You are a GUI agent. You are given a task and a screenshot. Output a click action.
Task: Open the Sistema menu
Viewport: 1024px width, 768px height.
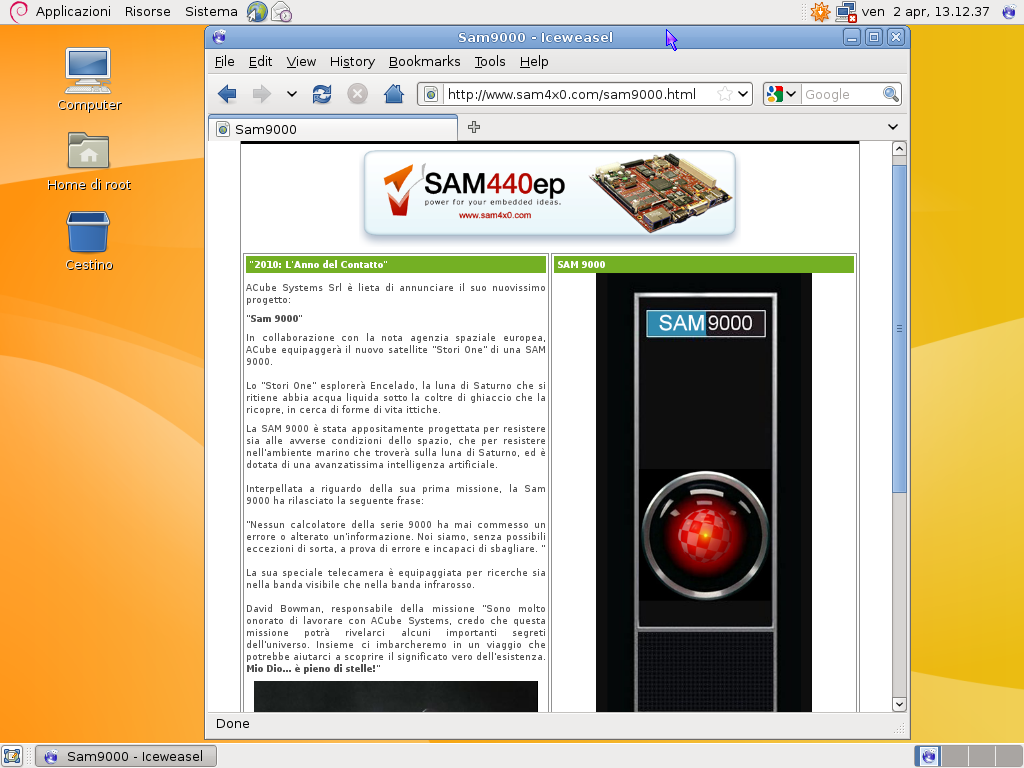pos(211,11)
